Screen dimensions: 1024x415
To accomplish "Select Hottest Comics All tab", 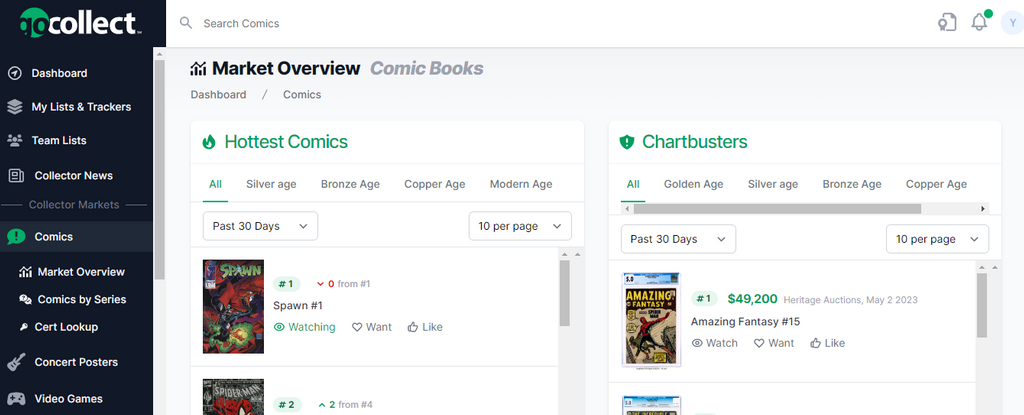I will 216,184.
